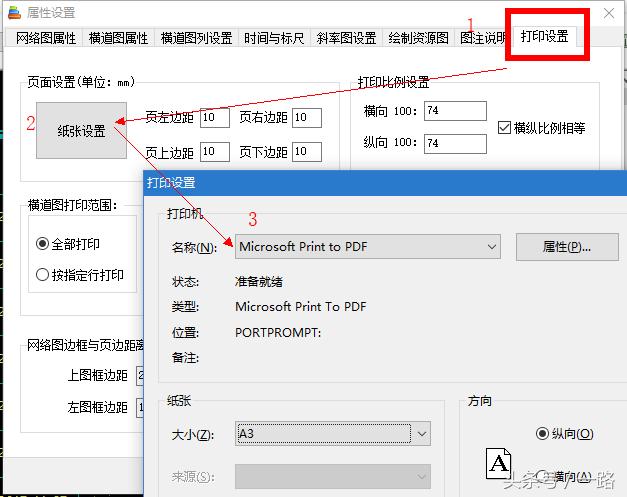Image resolution: width=627 pixels, height=497 pixels.
Task: Click the PORTPROMPT: location text
Action: point(278,332)
